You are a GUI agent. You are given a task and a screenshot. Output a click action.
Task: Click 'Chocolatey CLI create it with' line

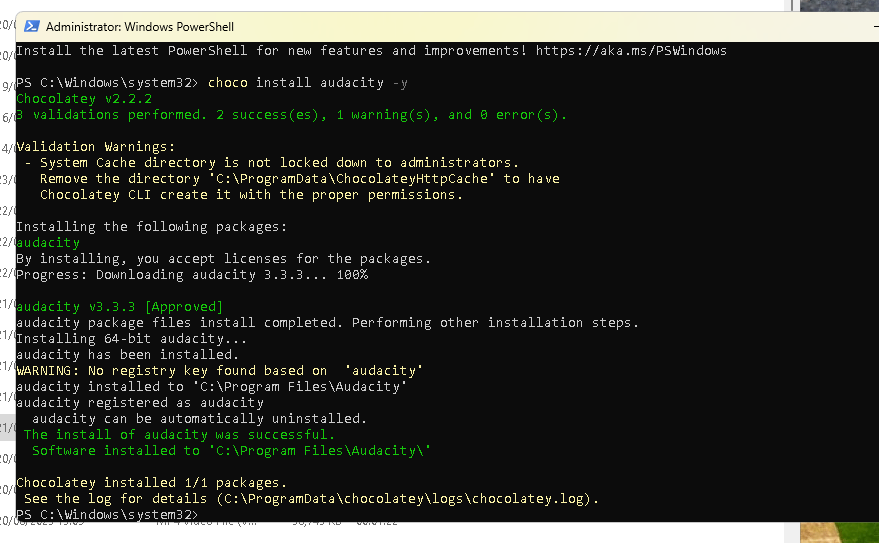coord(252,194)
